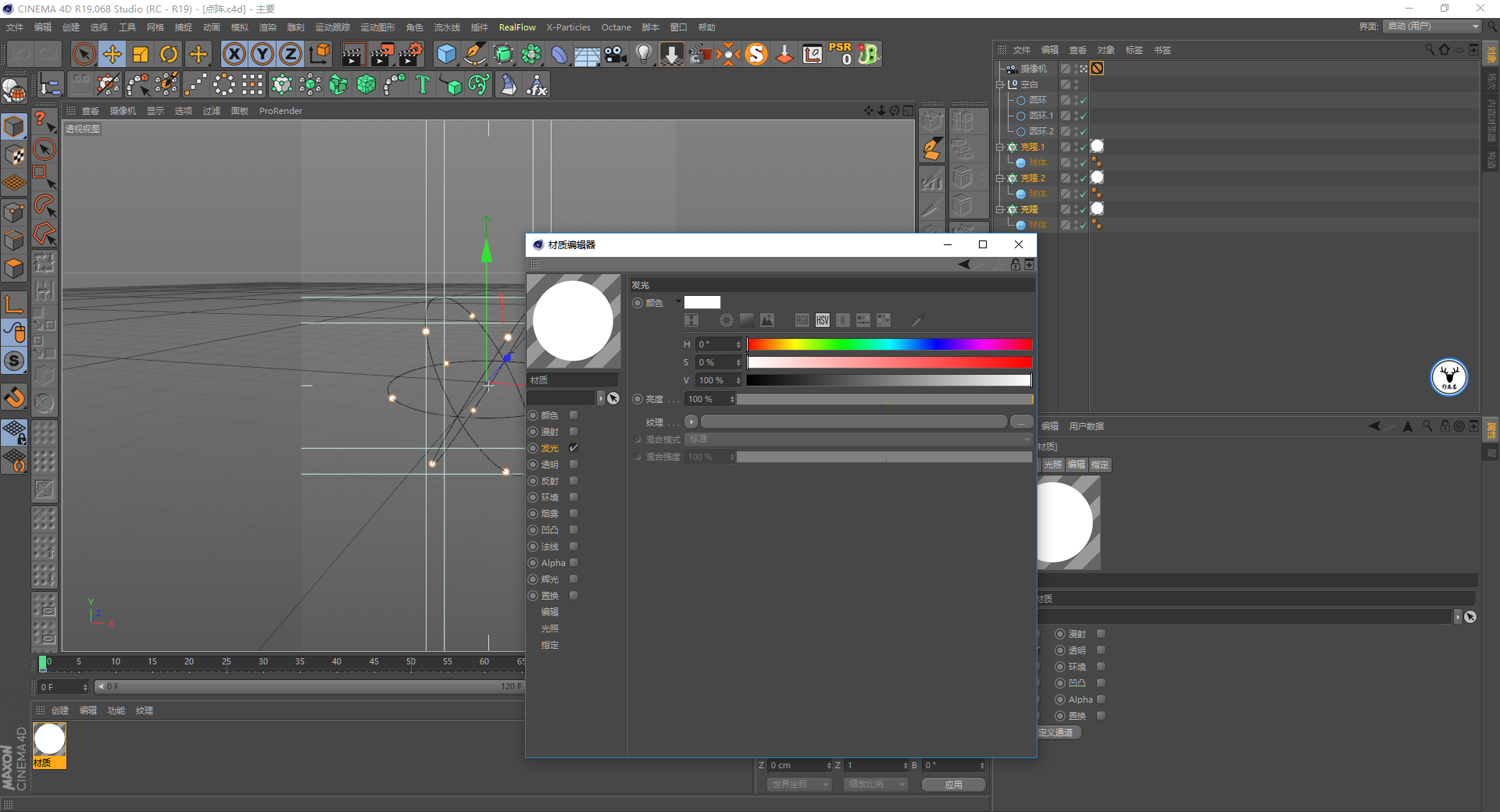Click the PSR 0 reset icon

841,54
